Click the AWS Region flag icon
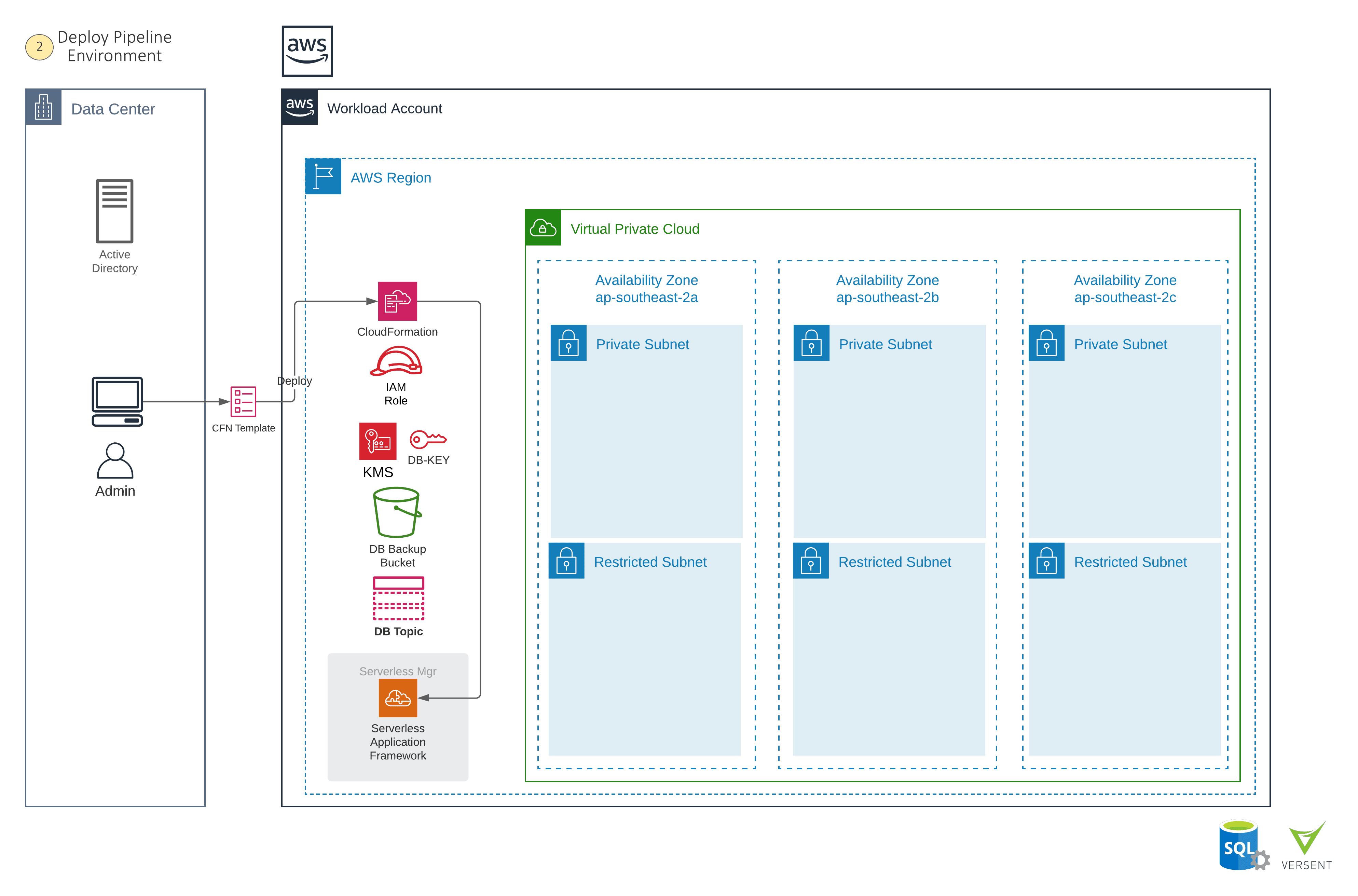 click(323, 176)
